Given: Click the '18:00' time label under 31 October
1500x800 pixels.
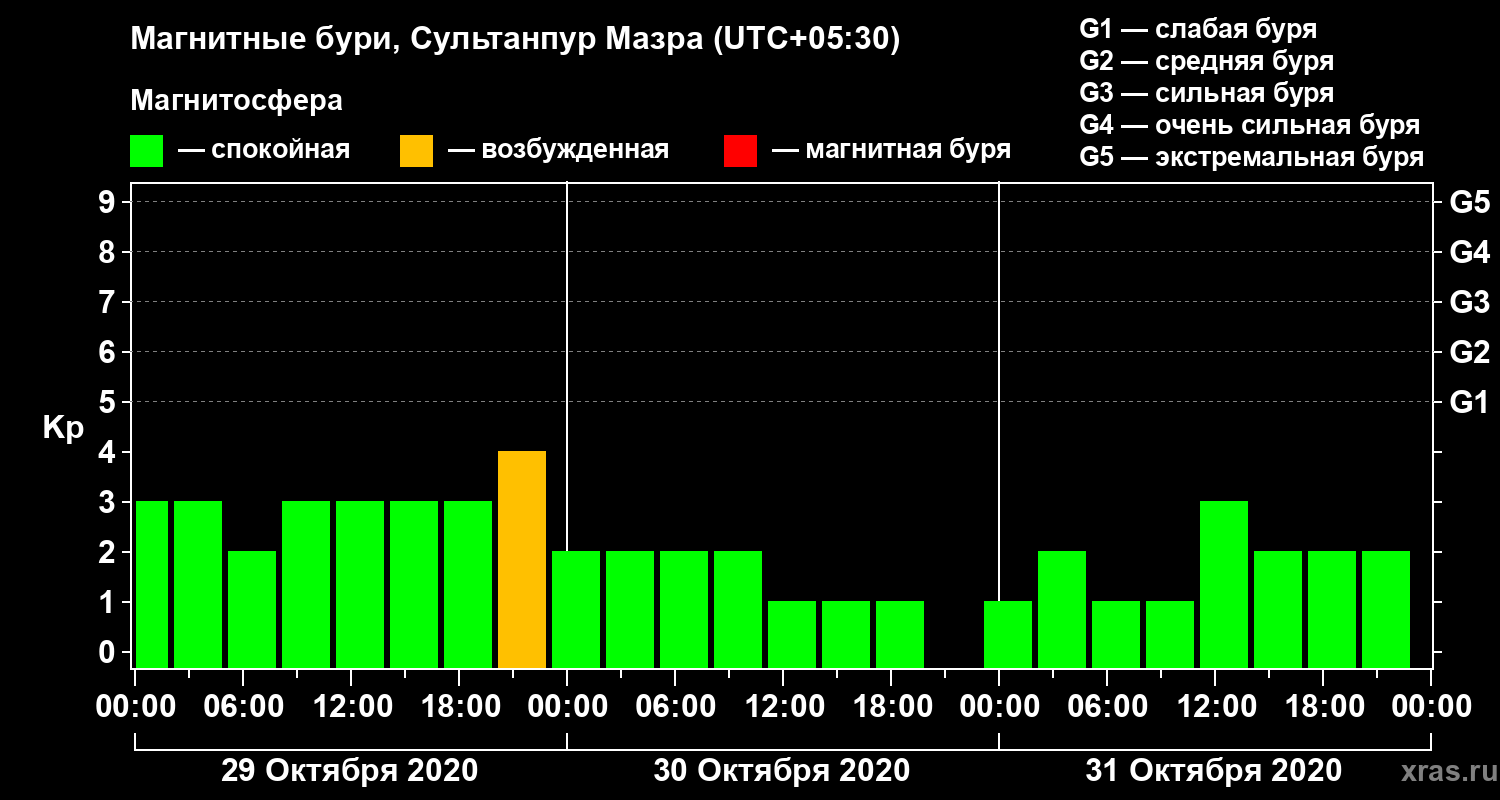Looking at the screenshot, I should pyautogui.click(x=1323, y=707).
